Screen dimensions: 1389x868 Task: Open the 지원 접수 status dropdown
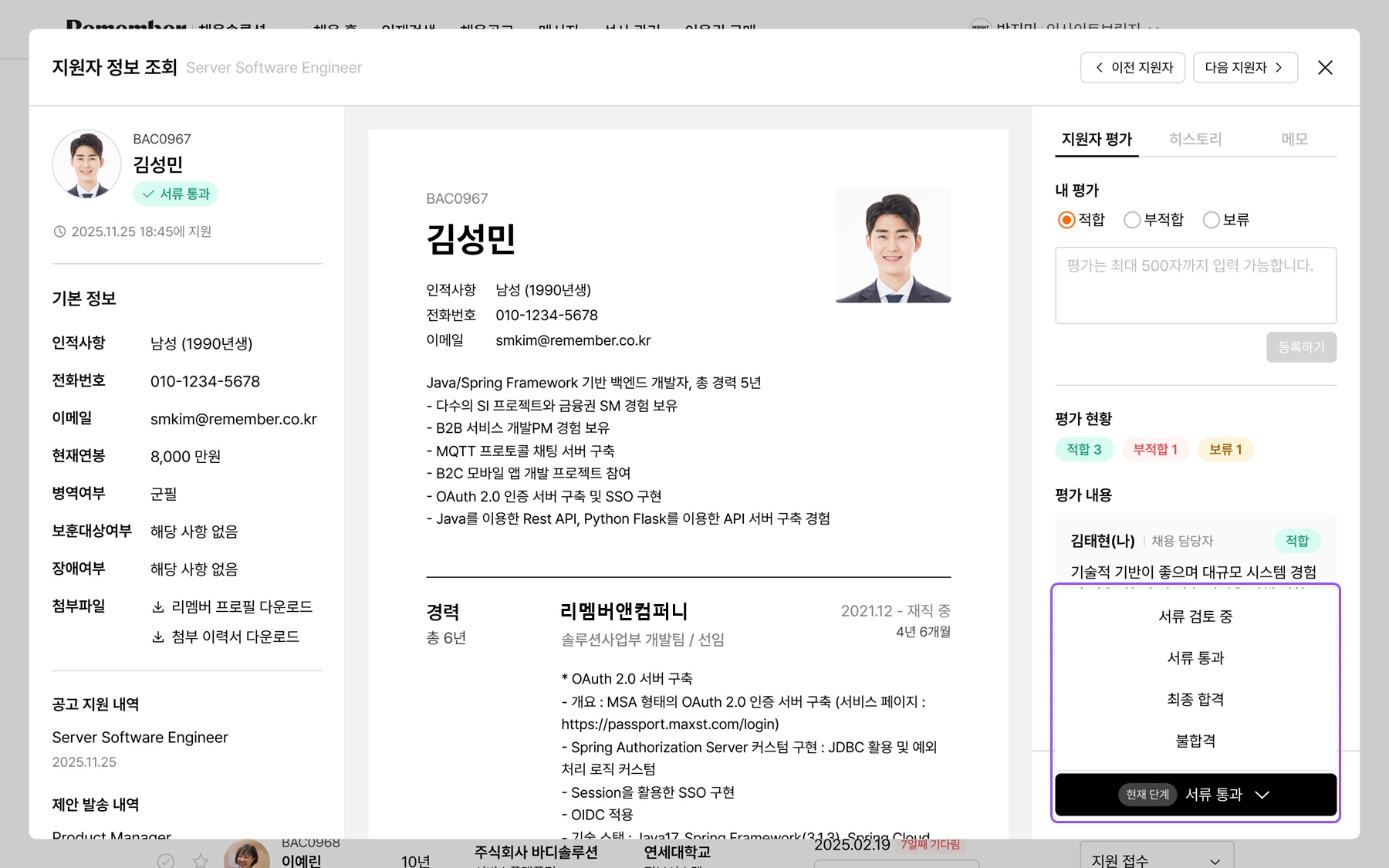(1155, 859)
